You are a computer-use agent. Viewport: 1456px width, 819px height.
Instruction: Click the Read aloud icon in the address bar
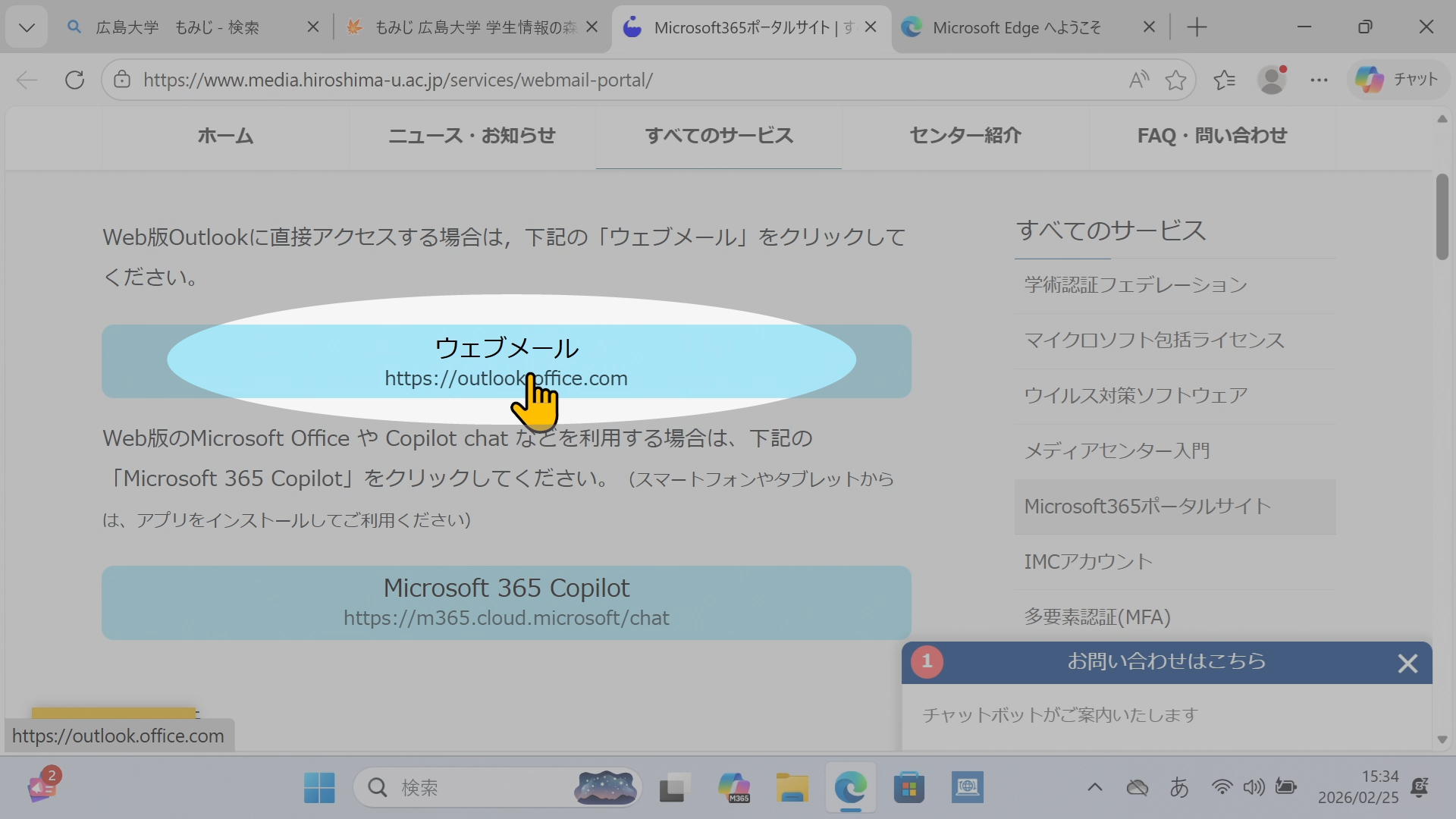(x=1138, y=79)
